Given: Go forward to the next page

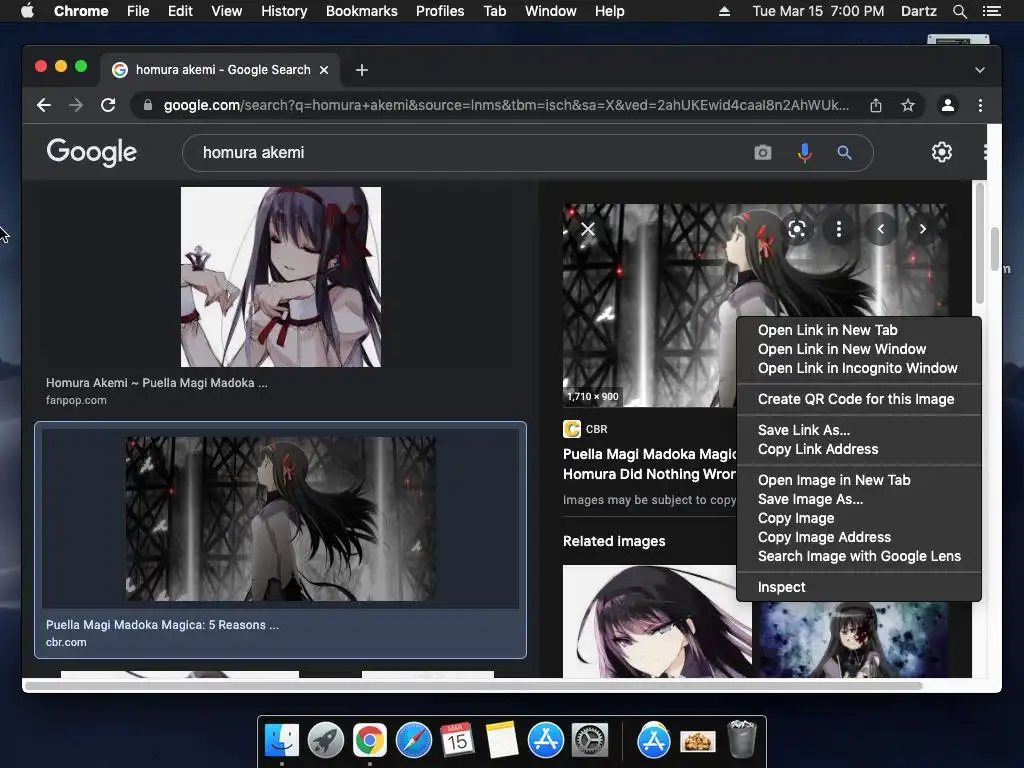Looking at the screenshot, I should (x=76, y=105).
